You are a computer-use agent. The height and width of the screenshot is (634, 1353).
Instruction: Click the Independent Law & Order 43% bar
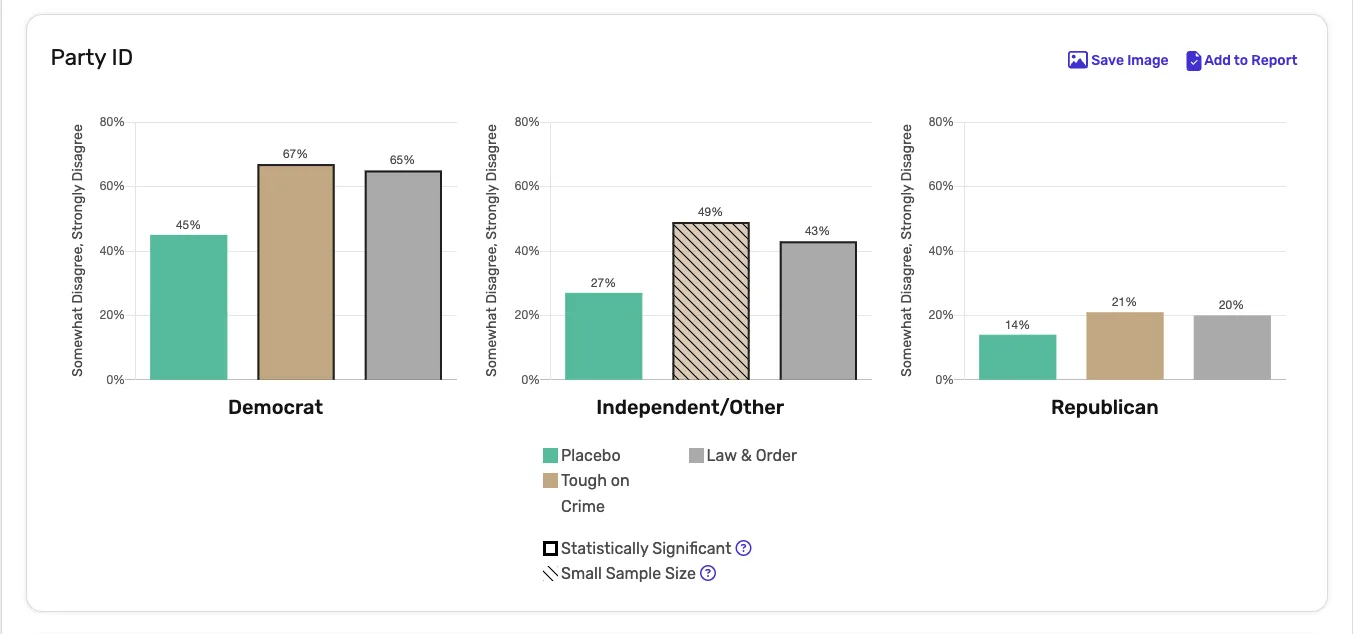(818, 311)
